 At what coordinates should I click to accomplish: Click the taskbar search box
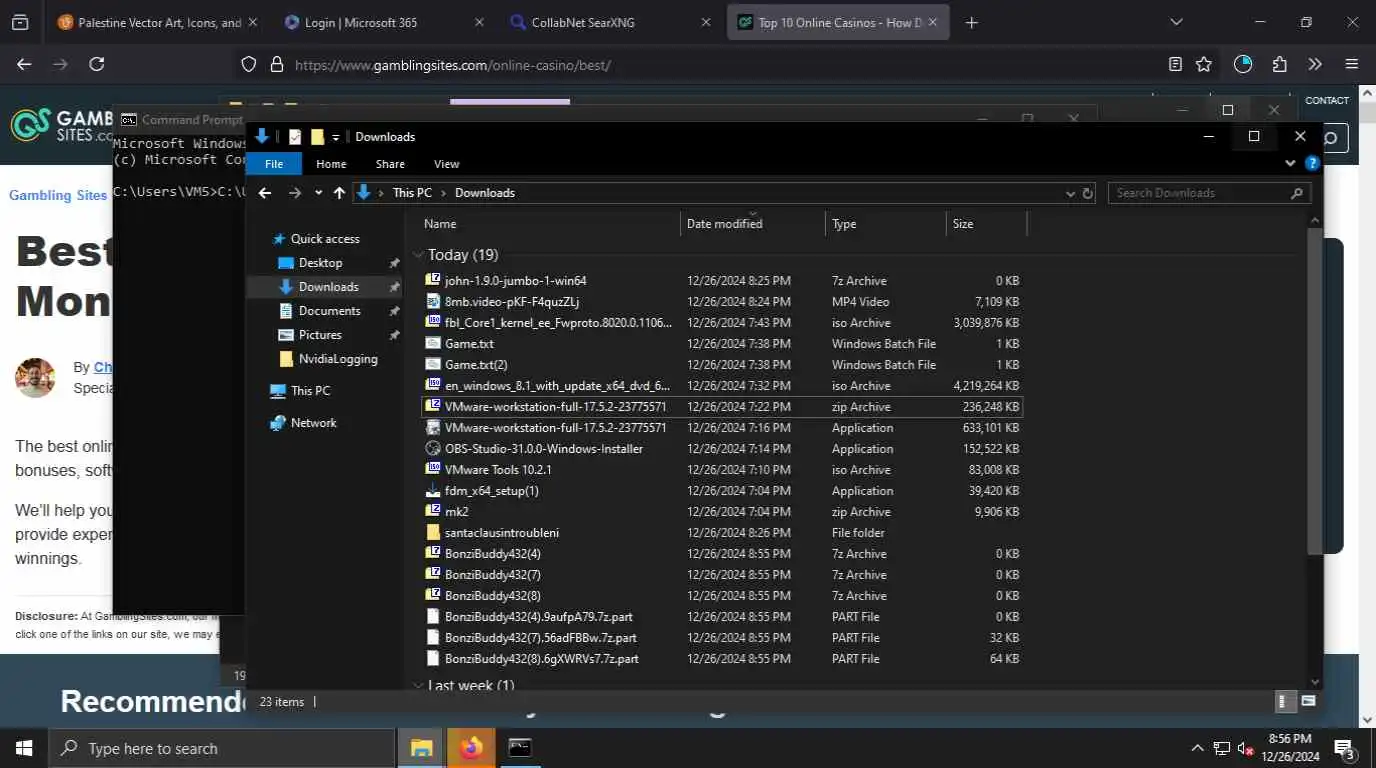222,748
